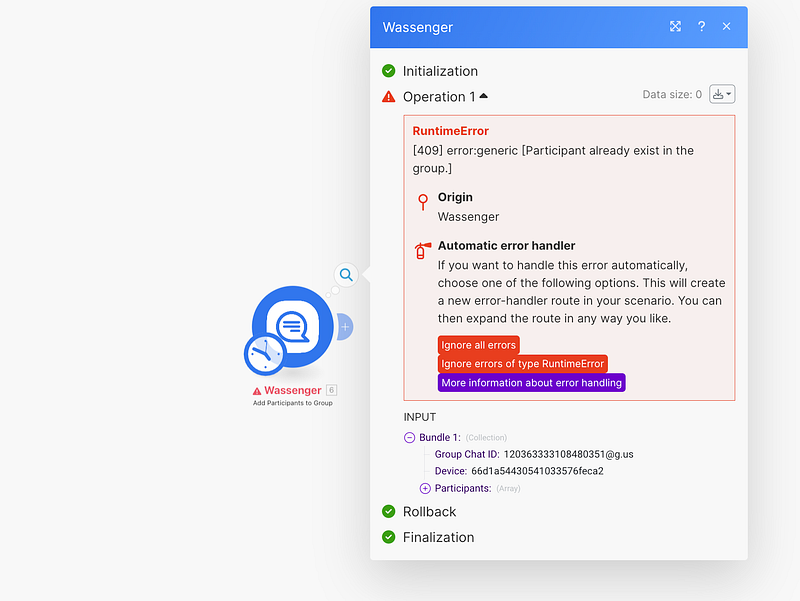This screenshot has height=601, width=800.
Task: Click the plus button beside Wassenger module
Action: tap(345, 326)
